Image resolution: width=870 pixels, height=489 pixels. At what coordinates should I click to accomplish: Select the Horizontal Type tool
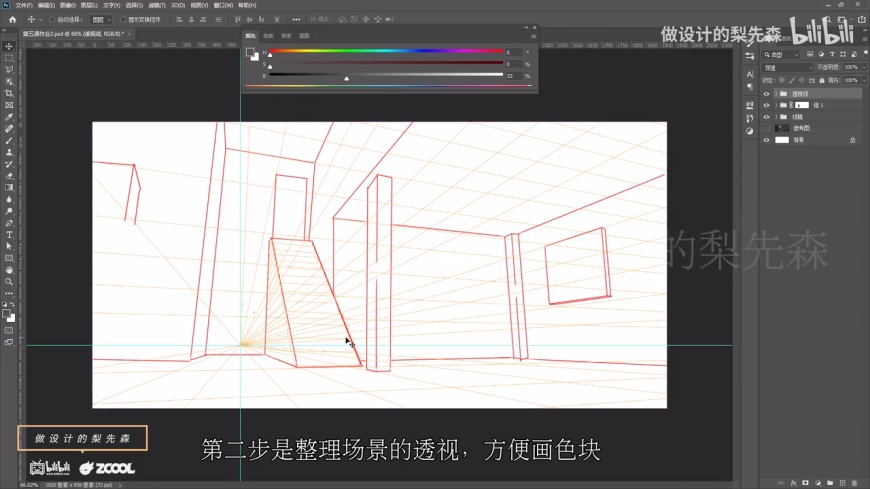point(9,235)
